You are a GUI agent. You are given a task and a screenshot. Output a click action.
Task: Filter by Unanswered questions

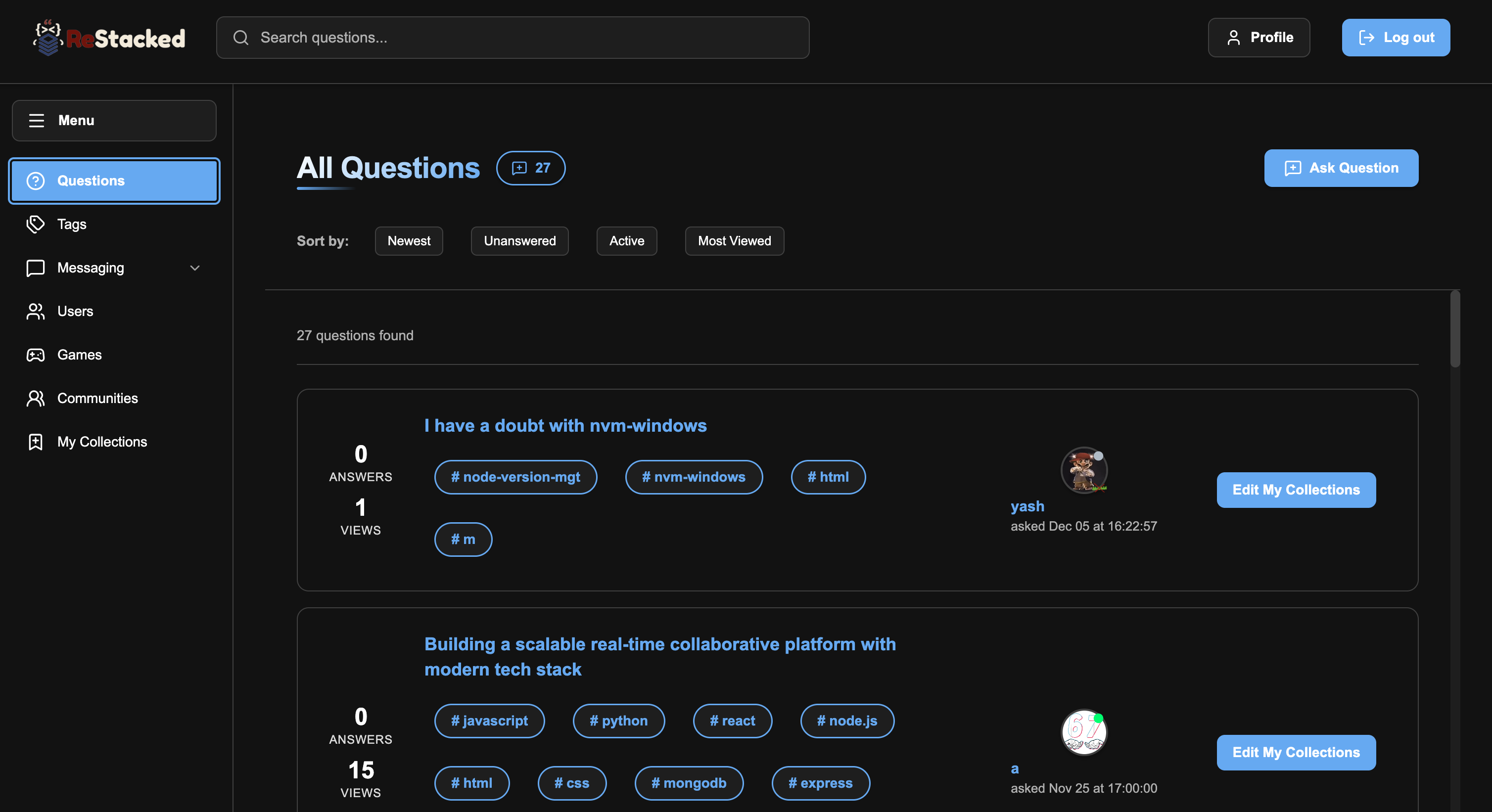[519, 241]
